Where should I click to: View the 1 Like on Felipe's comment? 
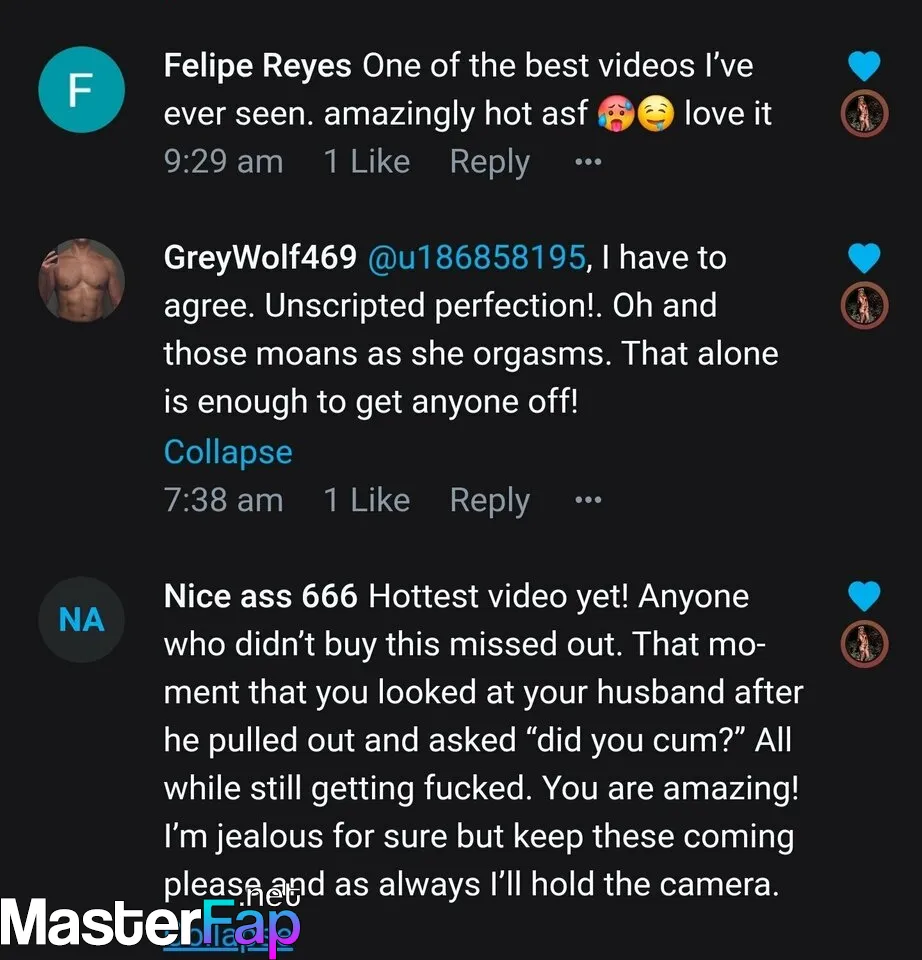(x=366, y=162)
